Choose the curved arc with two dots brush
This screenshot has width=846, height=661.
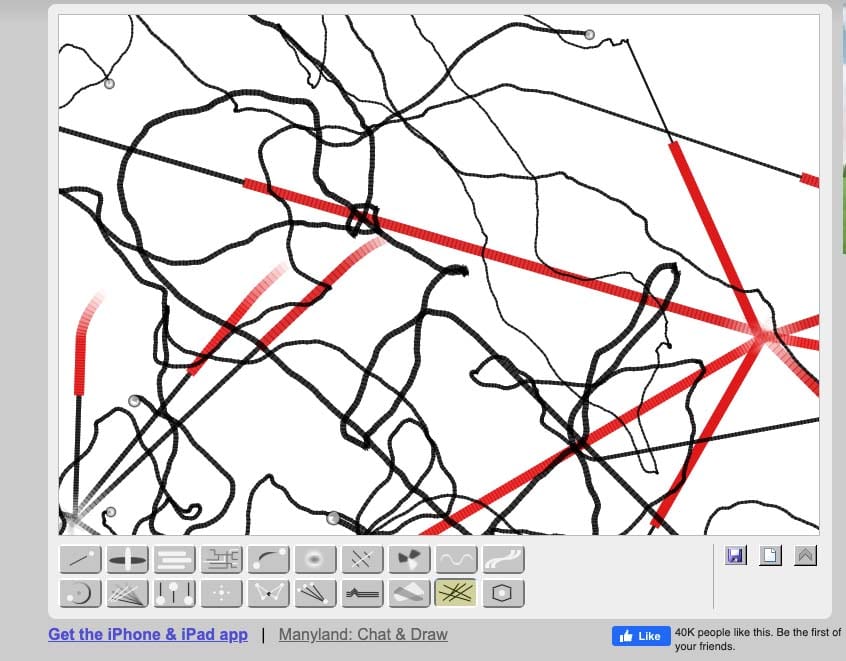(x=268, y=560)
